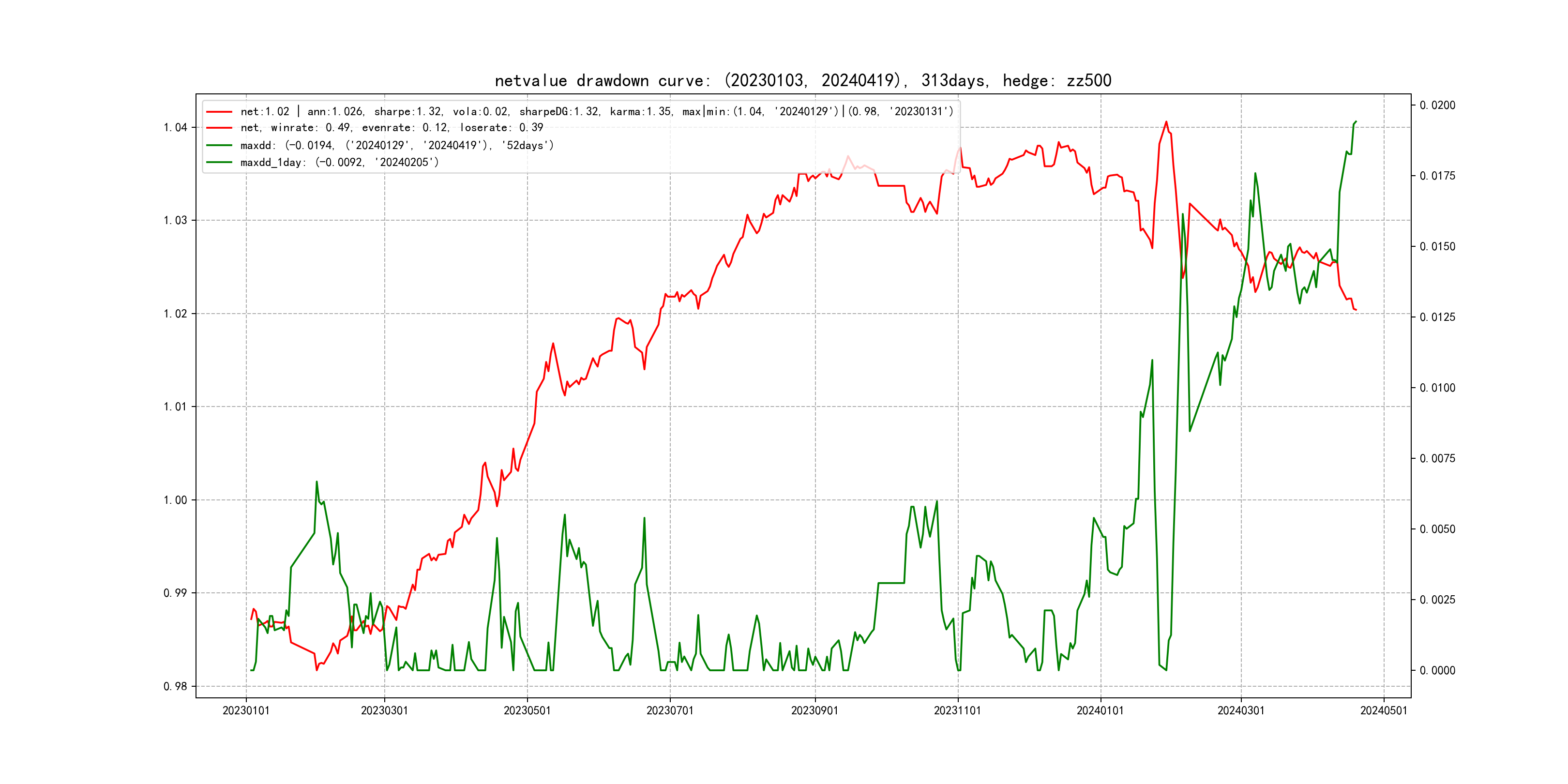This screenshot has width=1568, height=784.
Task: Click the 20231101 x-axis date label
Action: 957,710
